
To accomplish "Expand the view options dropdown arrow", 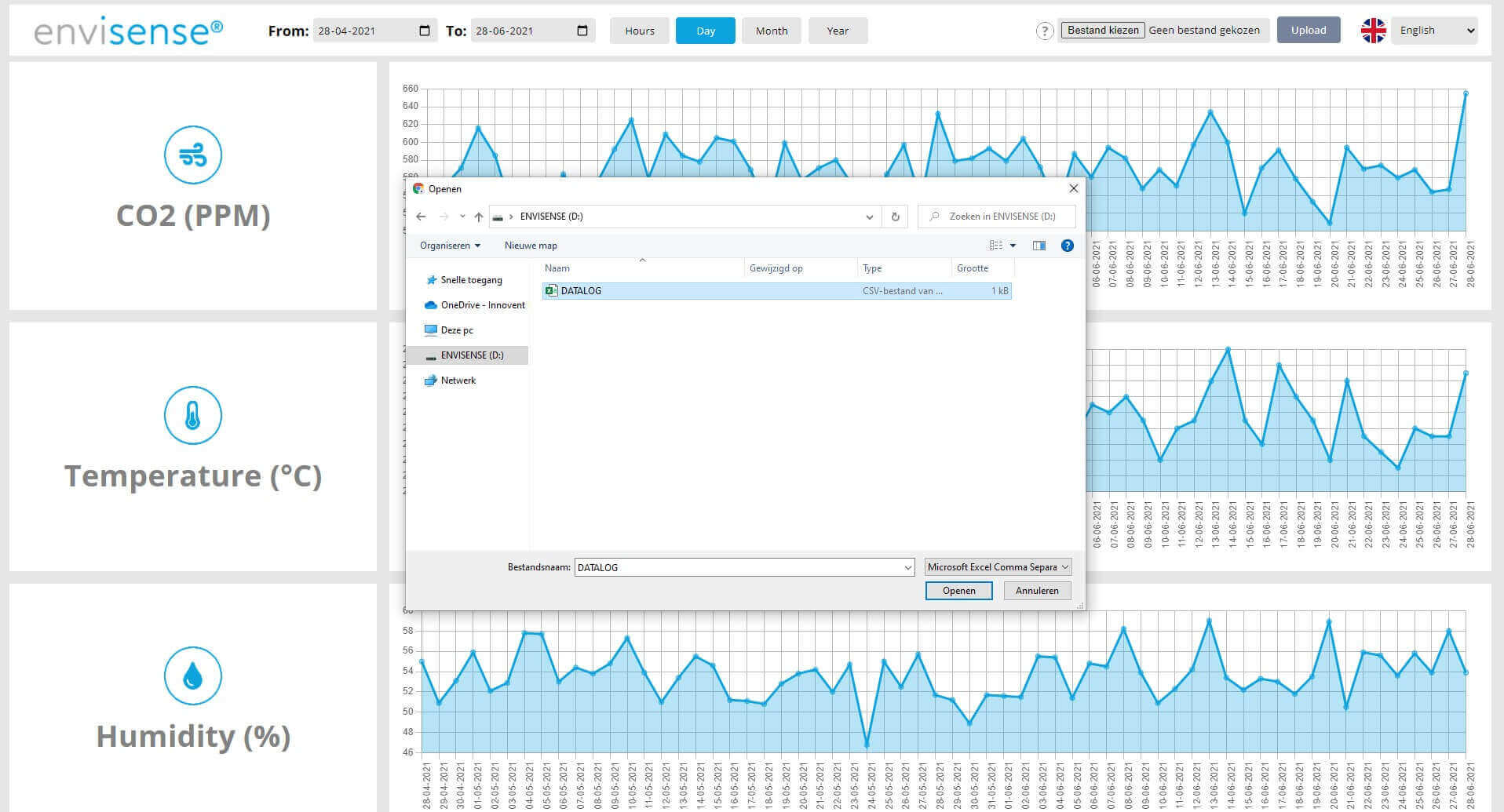I will [1013, 246].
